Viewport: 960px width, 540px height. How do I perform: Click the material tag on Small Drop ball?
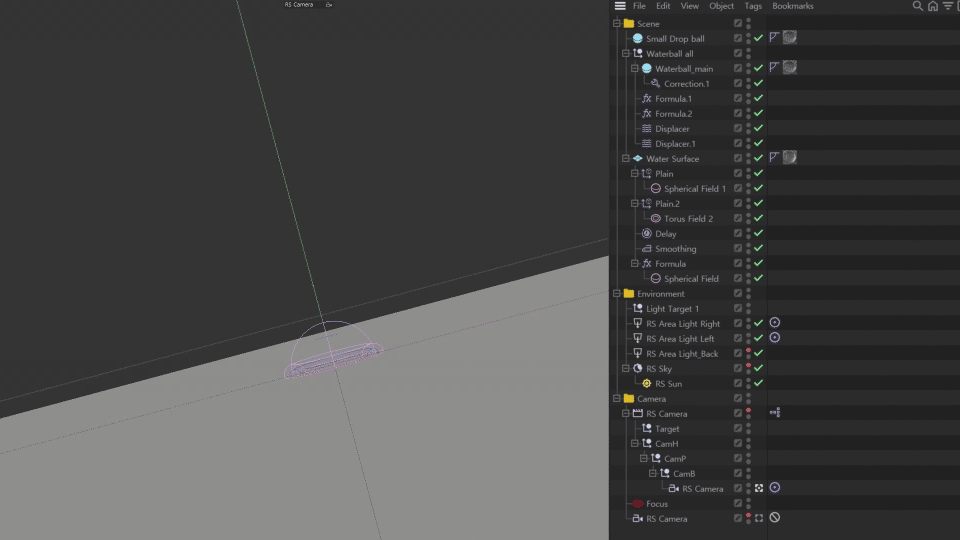790,37
